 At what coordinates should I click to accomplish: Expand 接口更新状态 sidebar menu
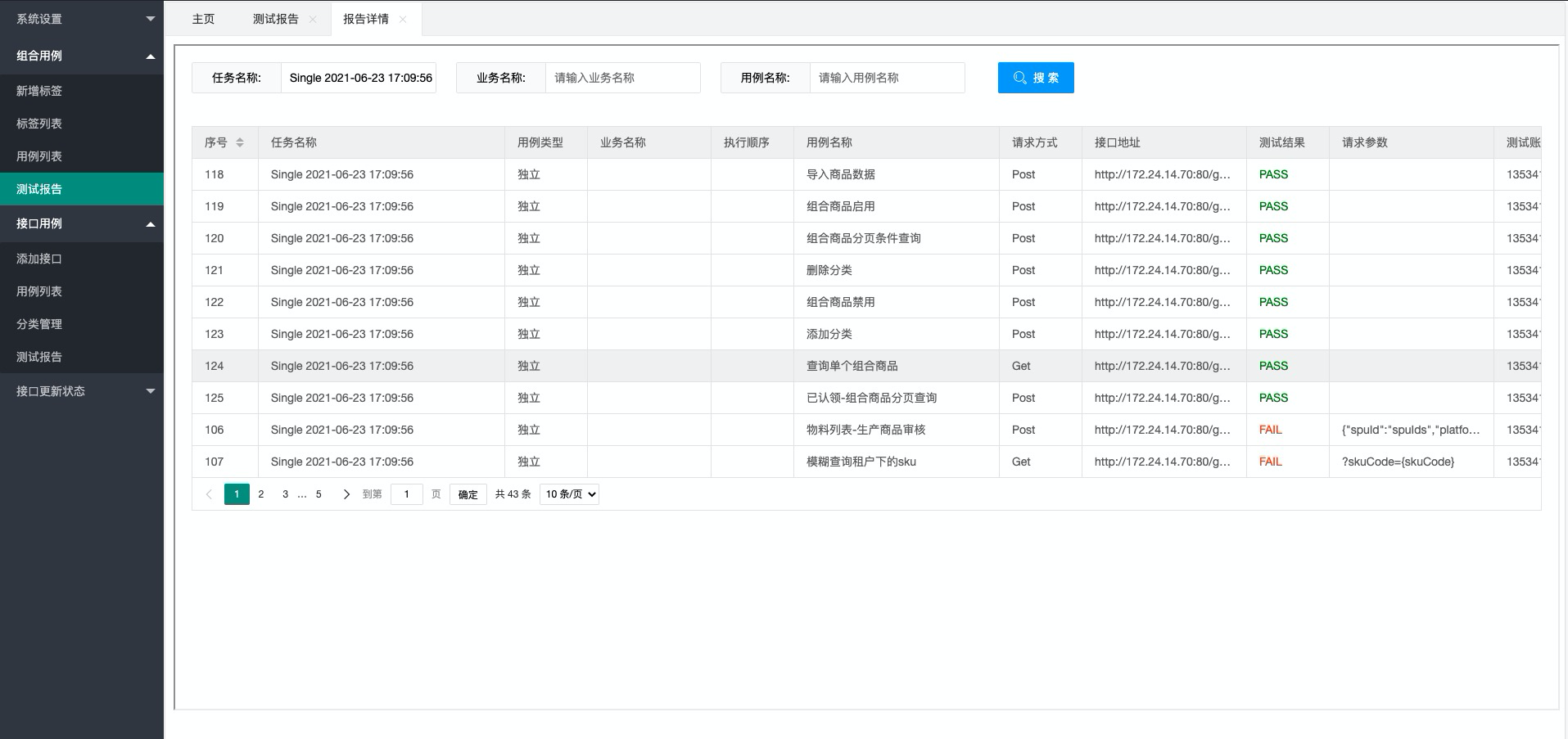click(x=82, y=391)
